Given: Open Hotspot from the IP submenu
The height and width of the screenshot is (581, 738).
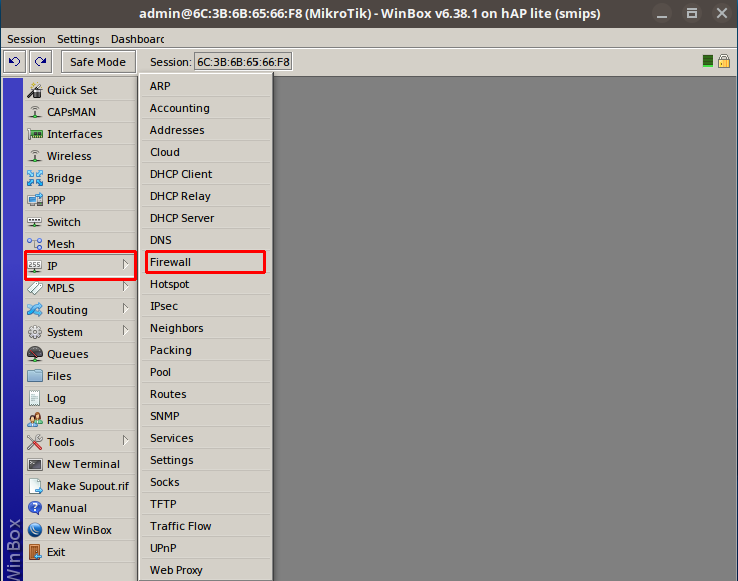Looking at the screenshot, I should pos(206,284).
